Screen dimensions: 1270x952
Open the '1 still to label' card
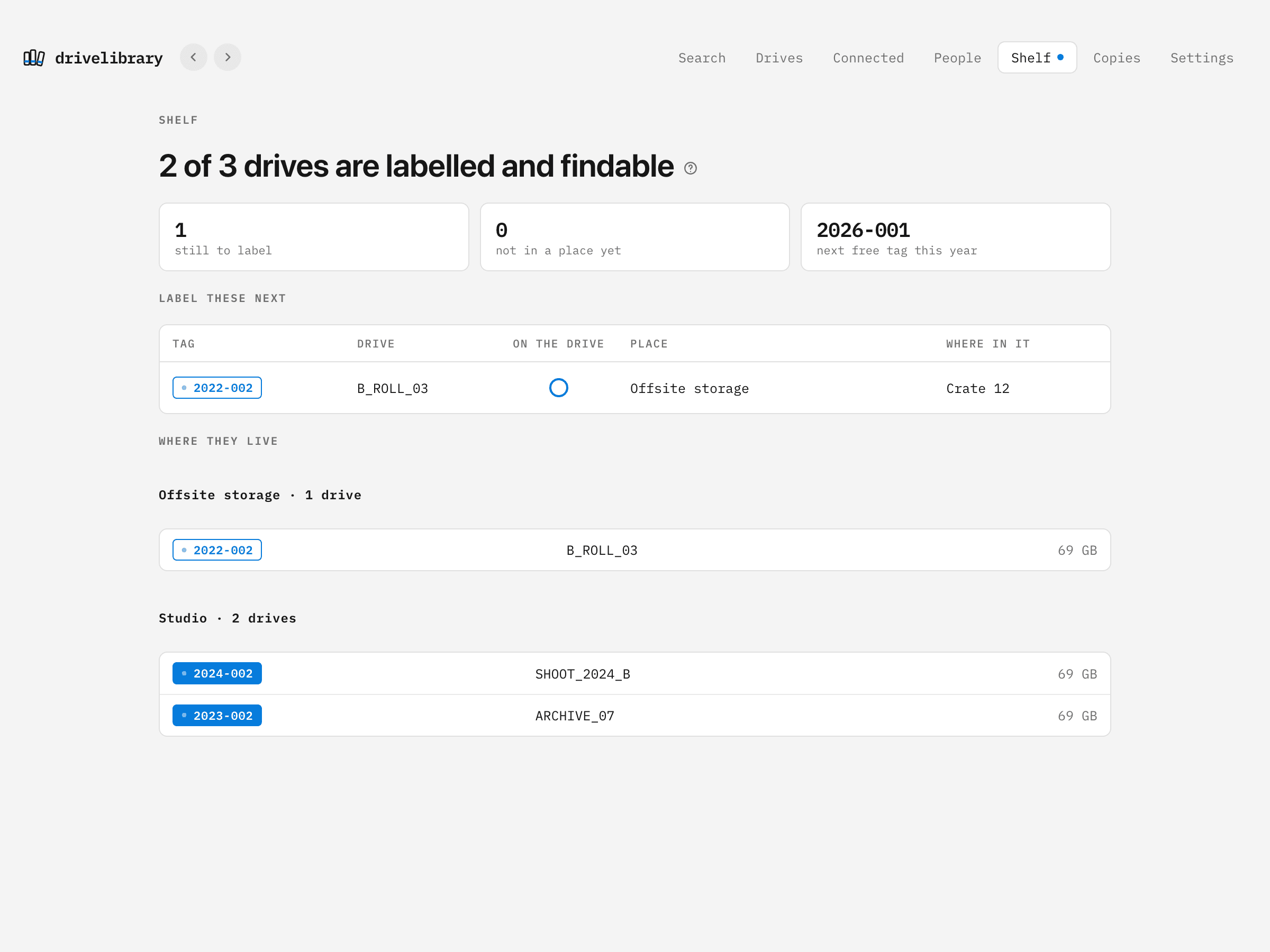click(x=313, y=237)
